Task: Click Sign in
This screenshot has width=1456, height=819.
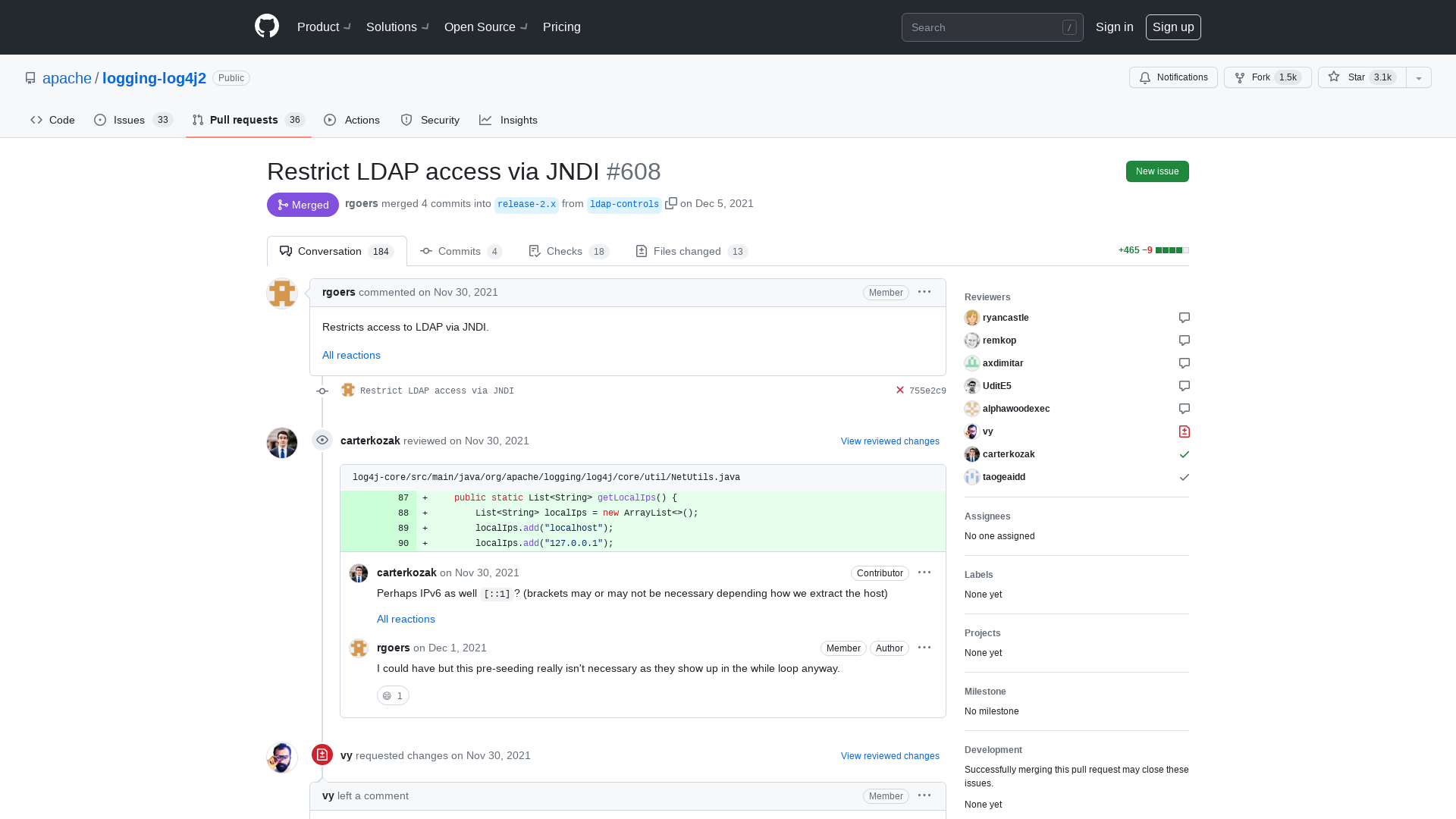Action: click(x=1115, y=27)
